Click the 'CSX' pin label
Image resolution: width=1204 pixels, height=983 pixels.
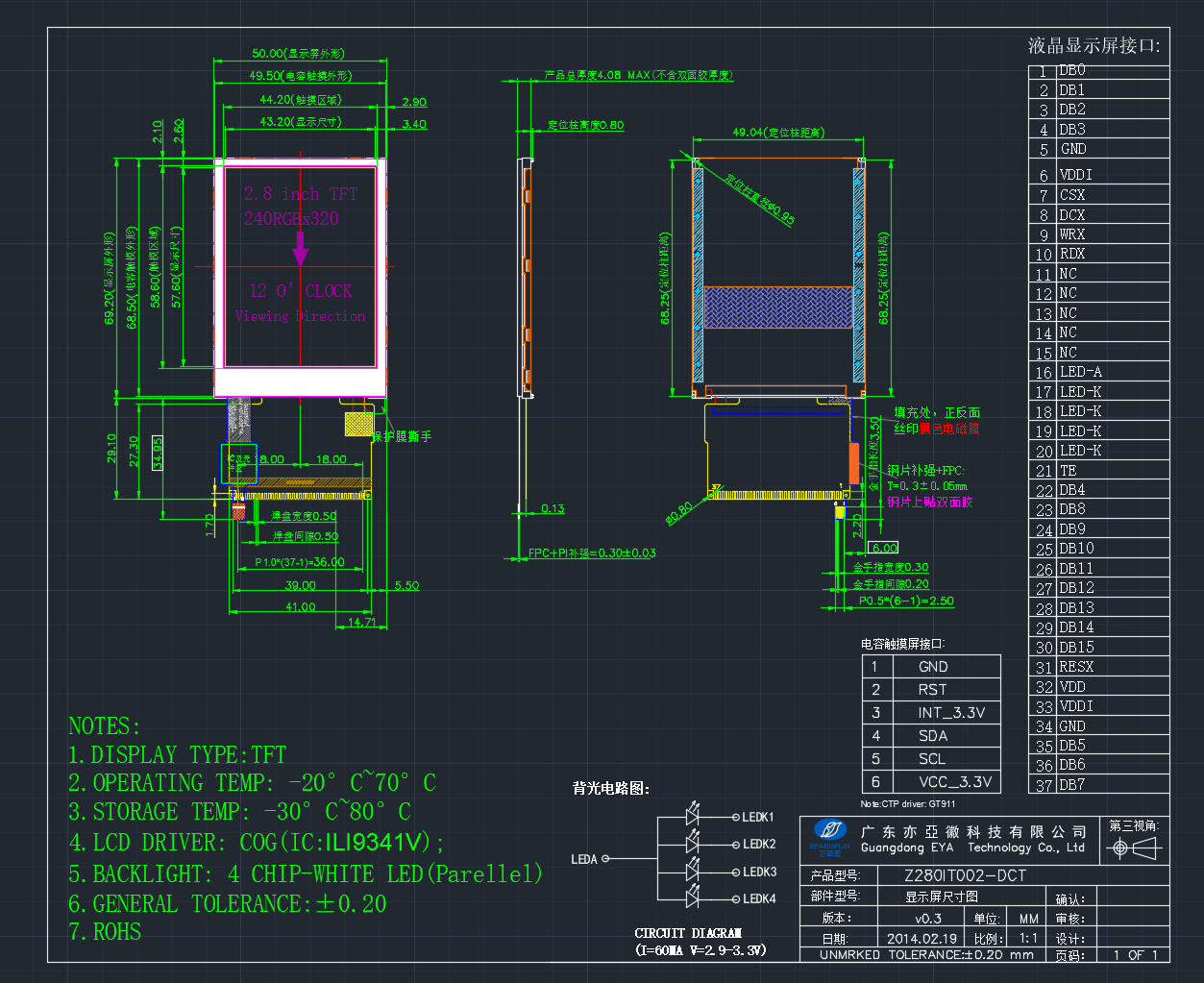click(1072, 195)
